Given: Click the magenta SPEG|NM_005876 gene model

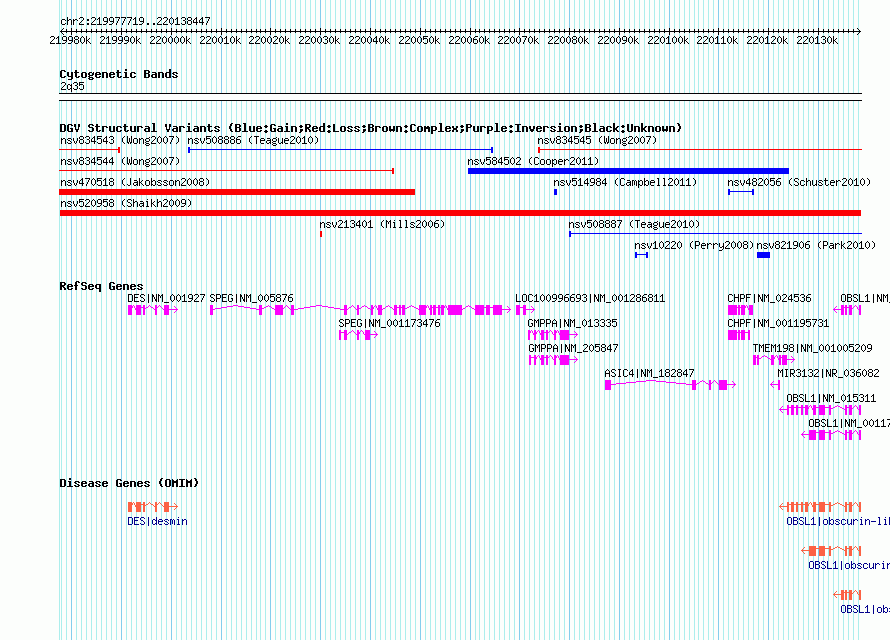Looking at the screenshot, I should click(x=360, y=310).
